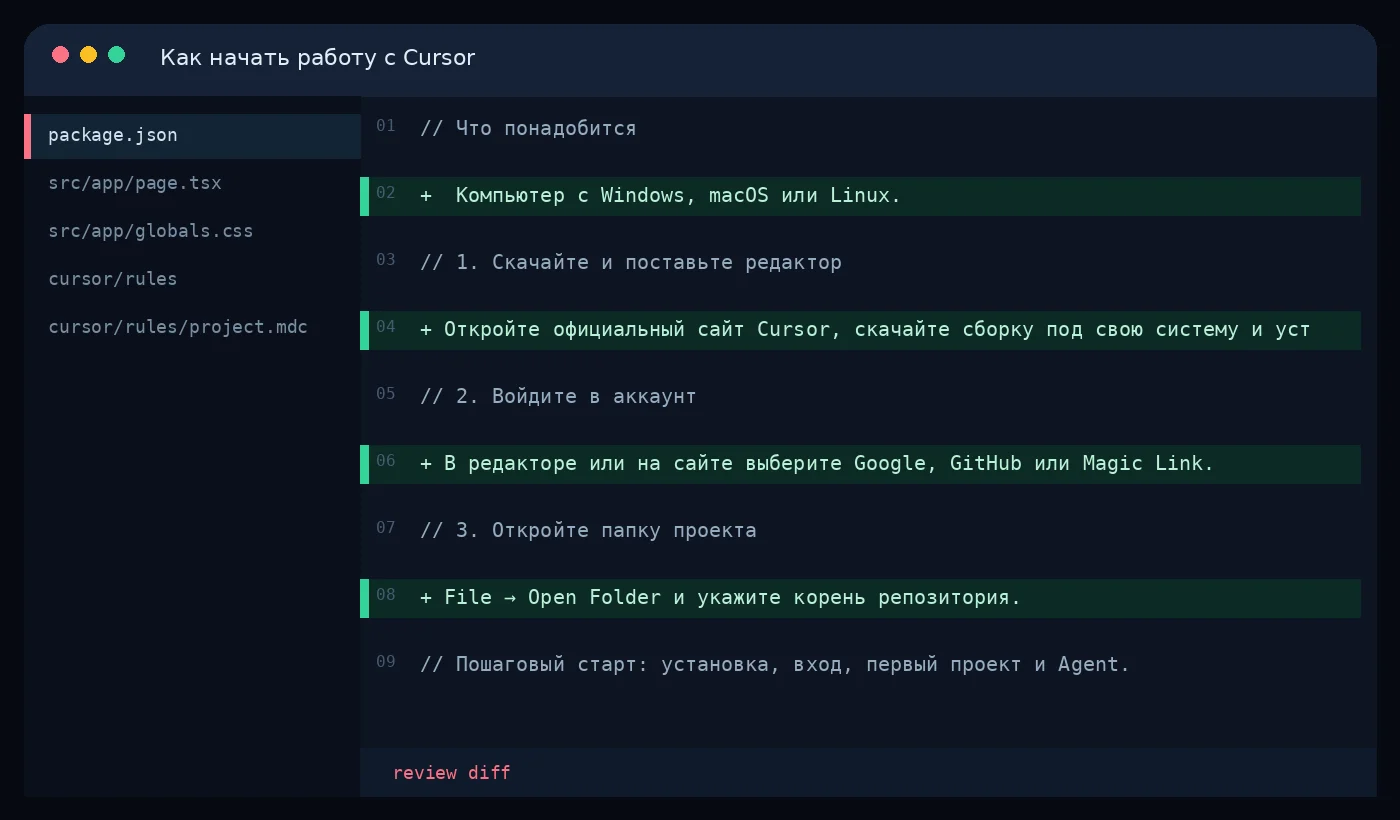The image size is (1400, 820).
Task: Click line number 08 in the gutter
Action: click(x=386, y=595)
